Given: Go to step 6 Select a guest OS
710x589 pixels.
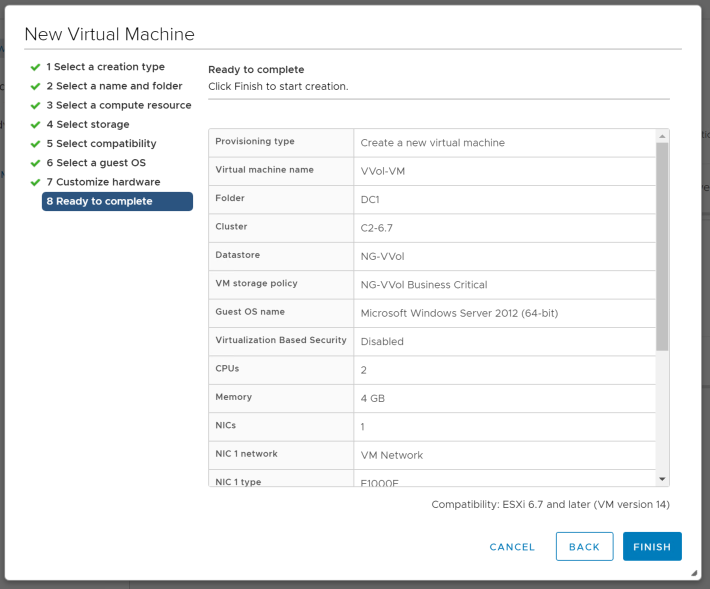Looking at the screenshot, I should (x=95, y=163).
